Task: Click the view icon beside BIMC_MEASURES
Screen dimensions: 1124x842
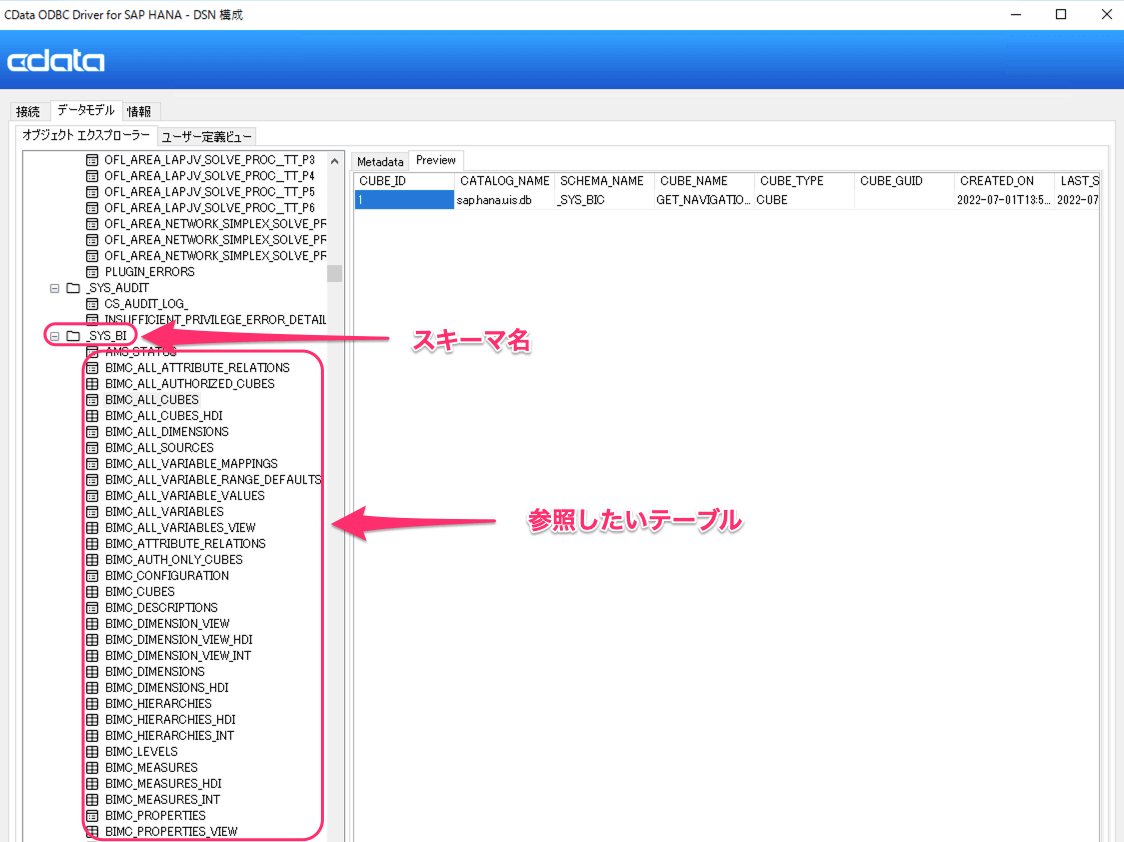Action: [x=92, y=767]
